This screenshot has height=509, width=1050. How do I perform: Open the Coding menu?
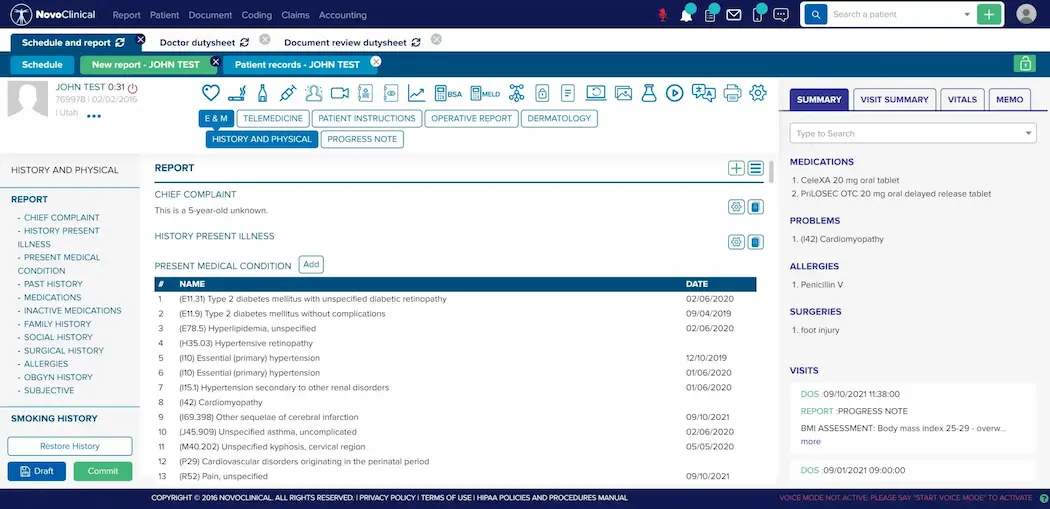pos(256,15)
